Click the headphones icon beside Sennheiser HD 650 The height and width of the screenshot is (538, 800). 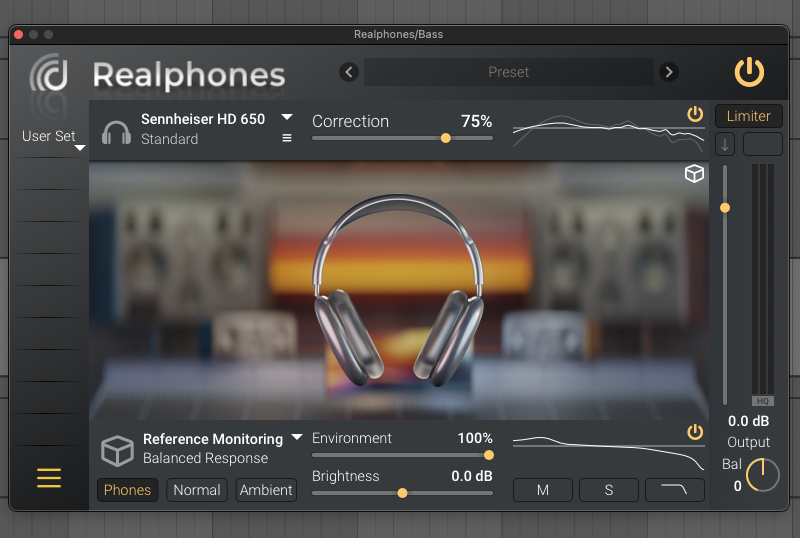[116, 132]
